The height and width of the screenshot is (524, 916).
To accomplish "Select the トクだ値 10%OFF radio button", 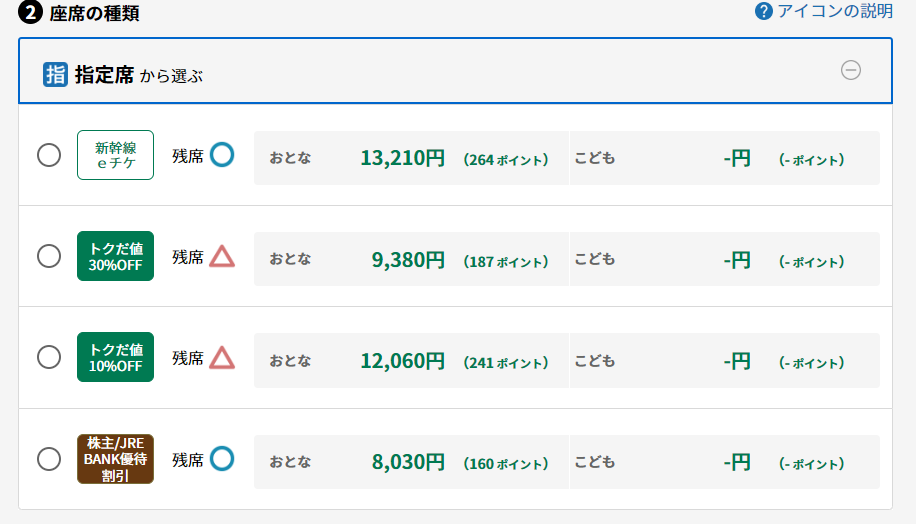I will (49, 358).
